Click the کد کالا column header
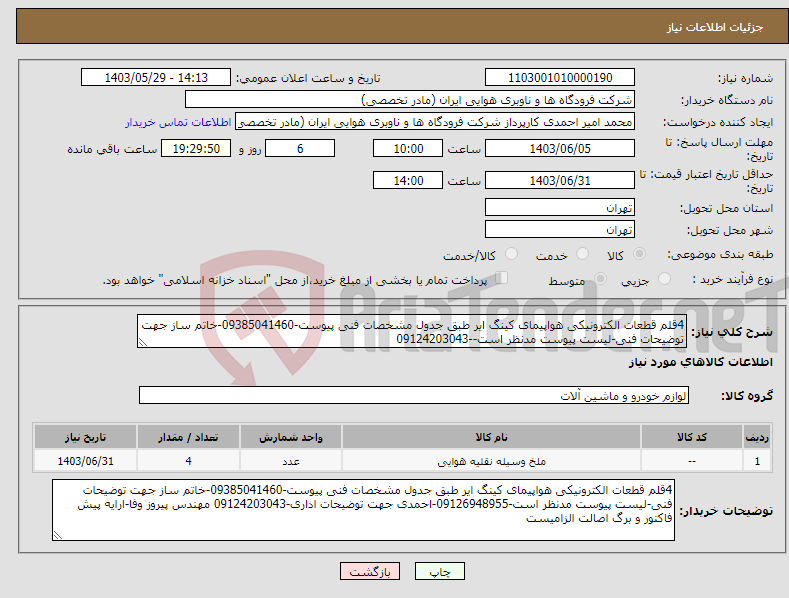The image size is (789, 598). click(x=692, y=437)
